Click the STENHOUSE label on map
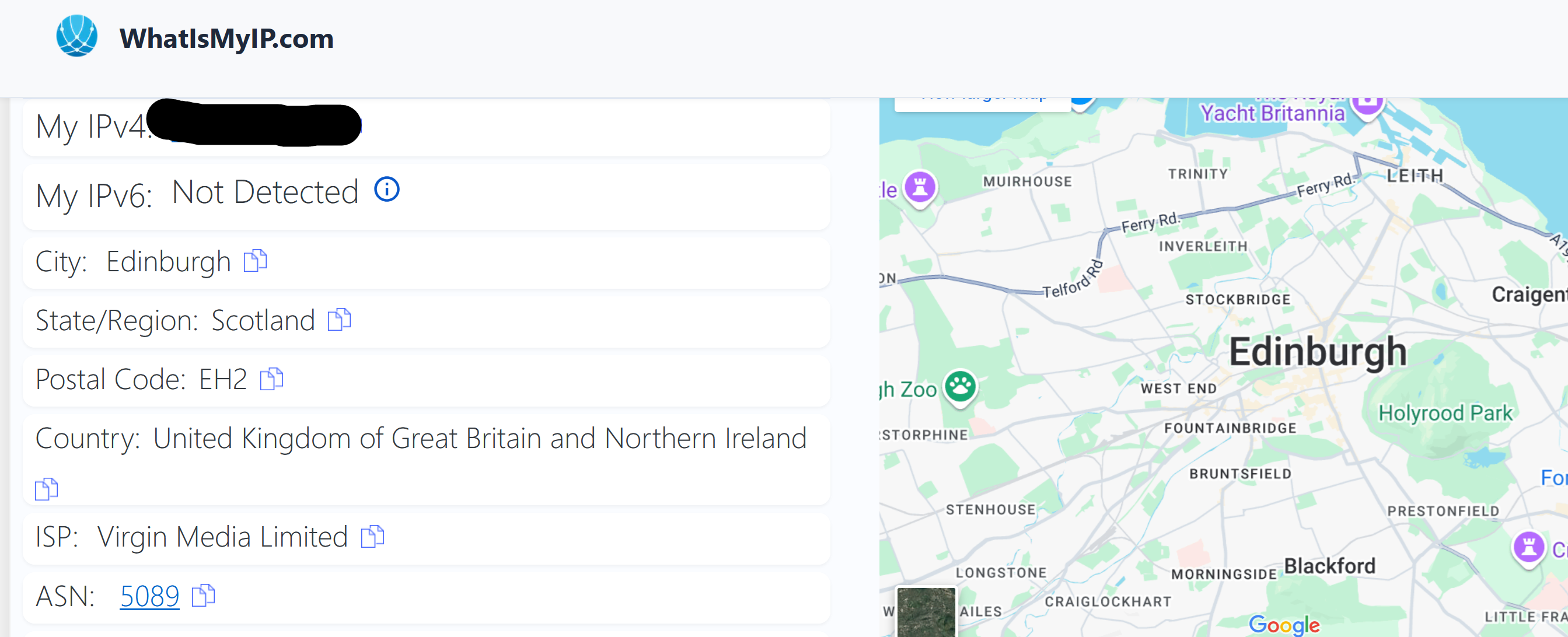Viewport: 1568px width, 637px height. coord(990,509)
